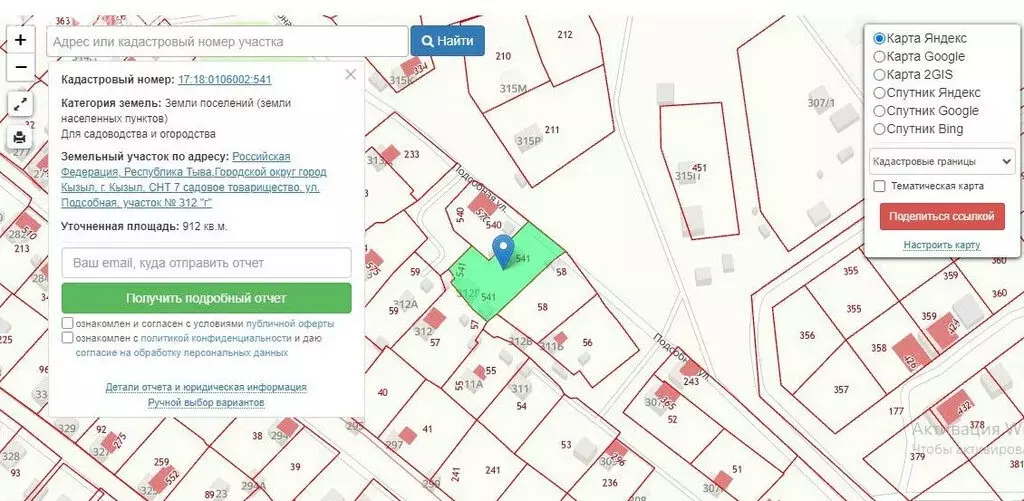Open the Кадастровые границы dropdown
This screenshot has height=501, width=1024.
[942, 161]
